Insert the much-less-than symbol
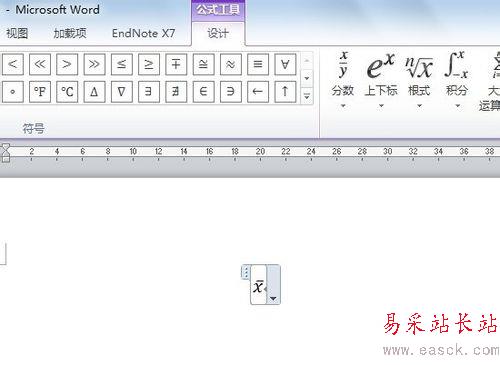500x365 pixels. pos(40,64)
